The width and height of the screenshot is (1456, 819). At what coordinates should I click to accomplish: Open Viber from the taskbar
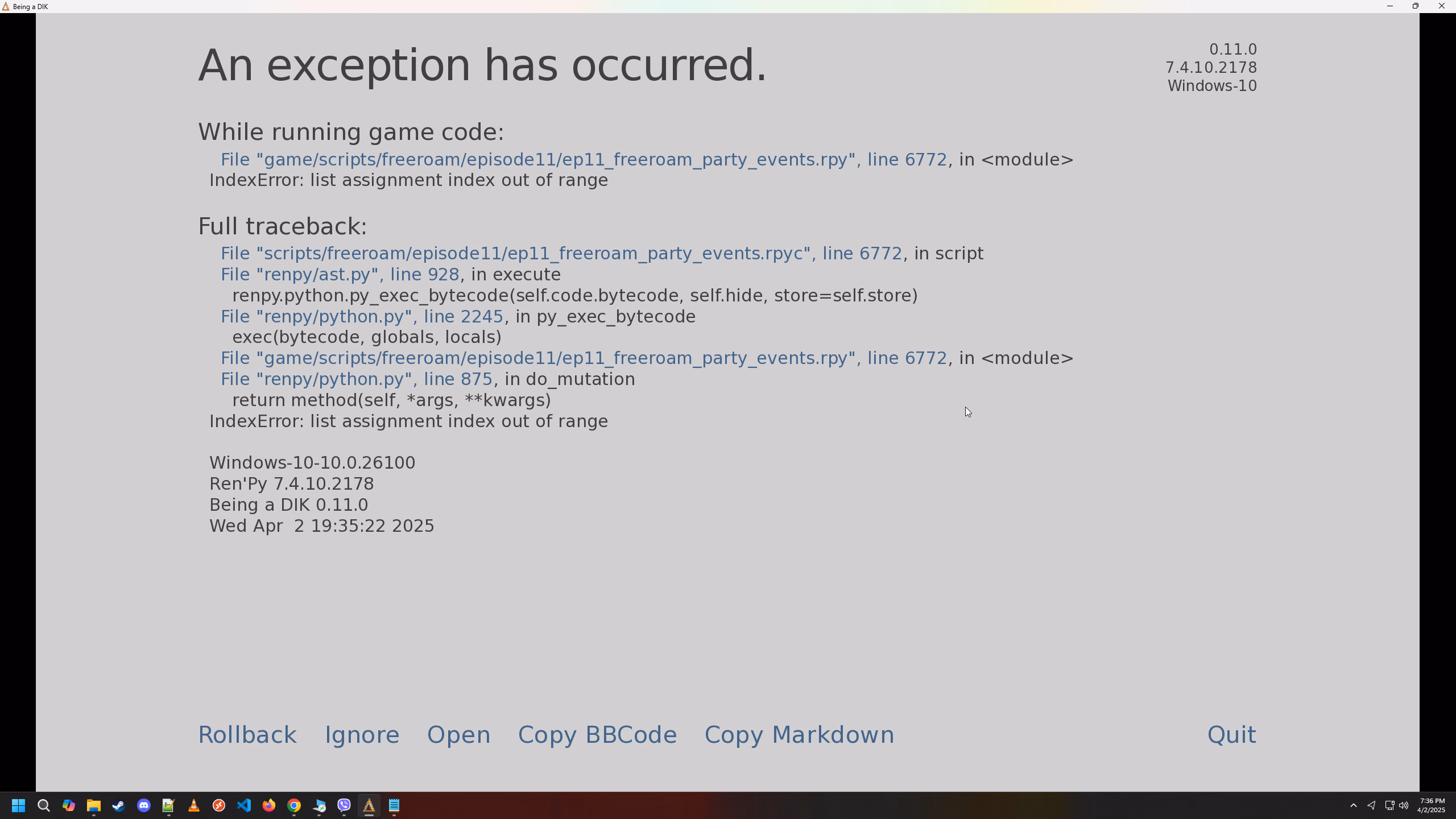coord(344,806)
